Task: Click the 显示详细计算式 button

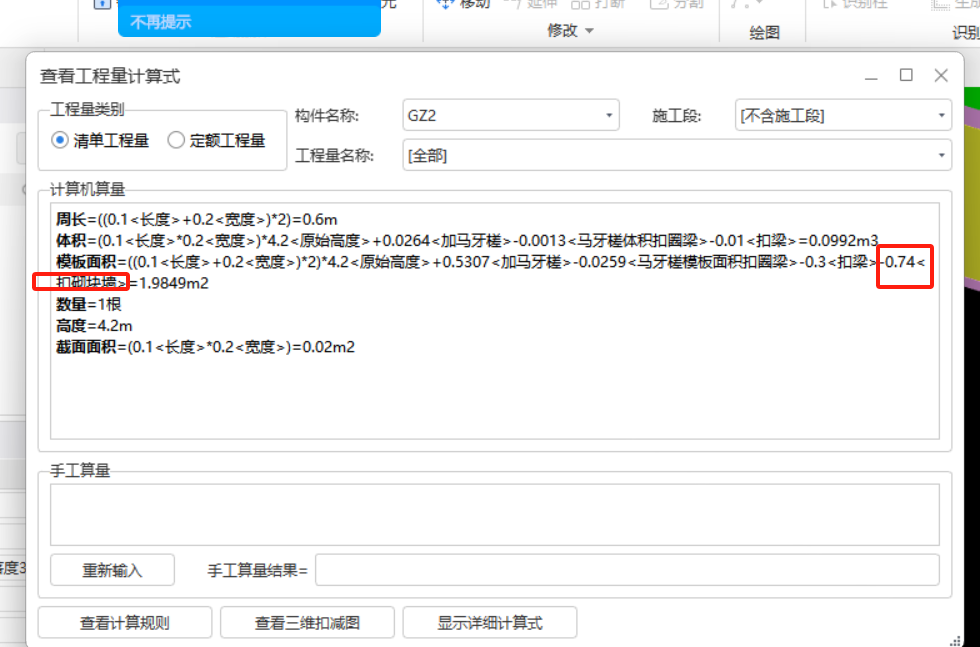Action: [x=489, y=623]
